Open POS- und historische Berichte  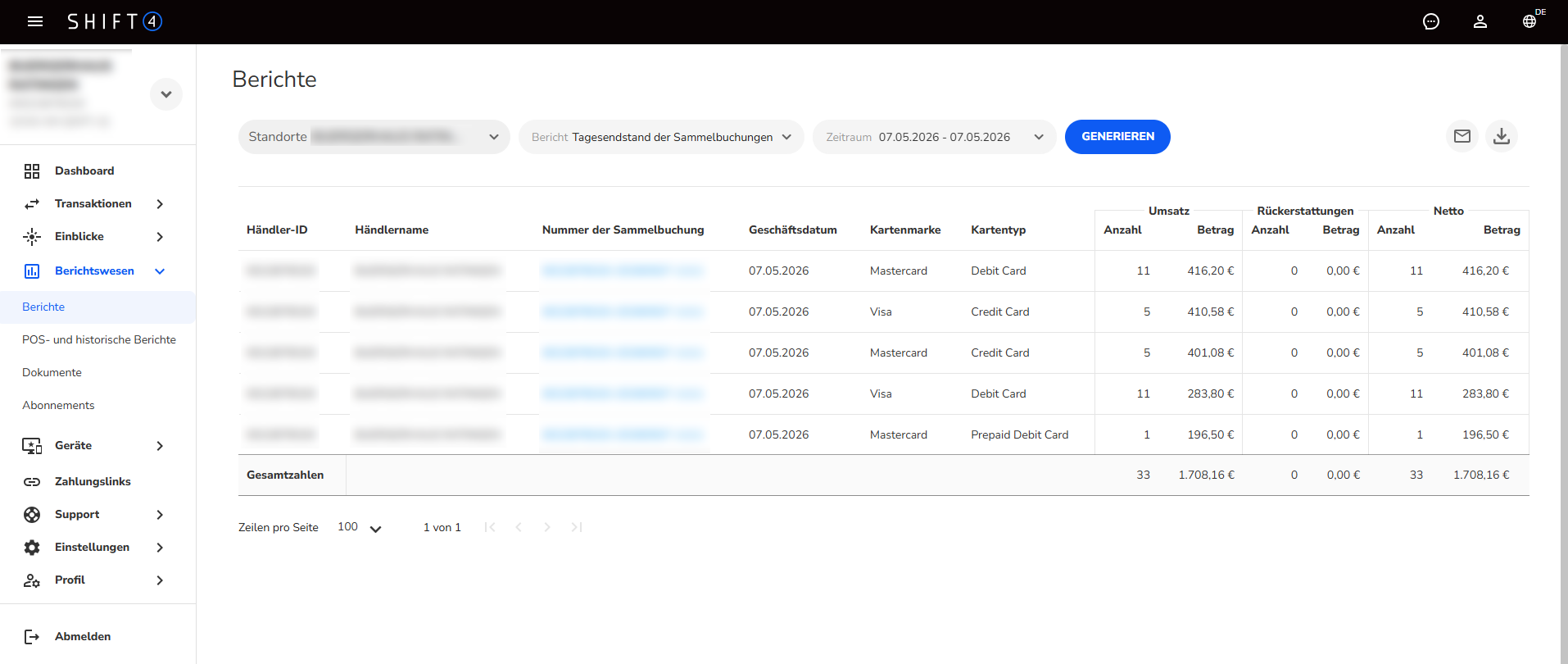pyautogui.click(x=98, y=339)
